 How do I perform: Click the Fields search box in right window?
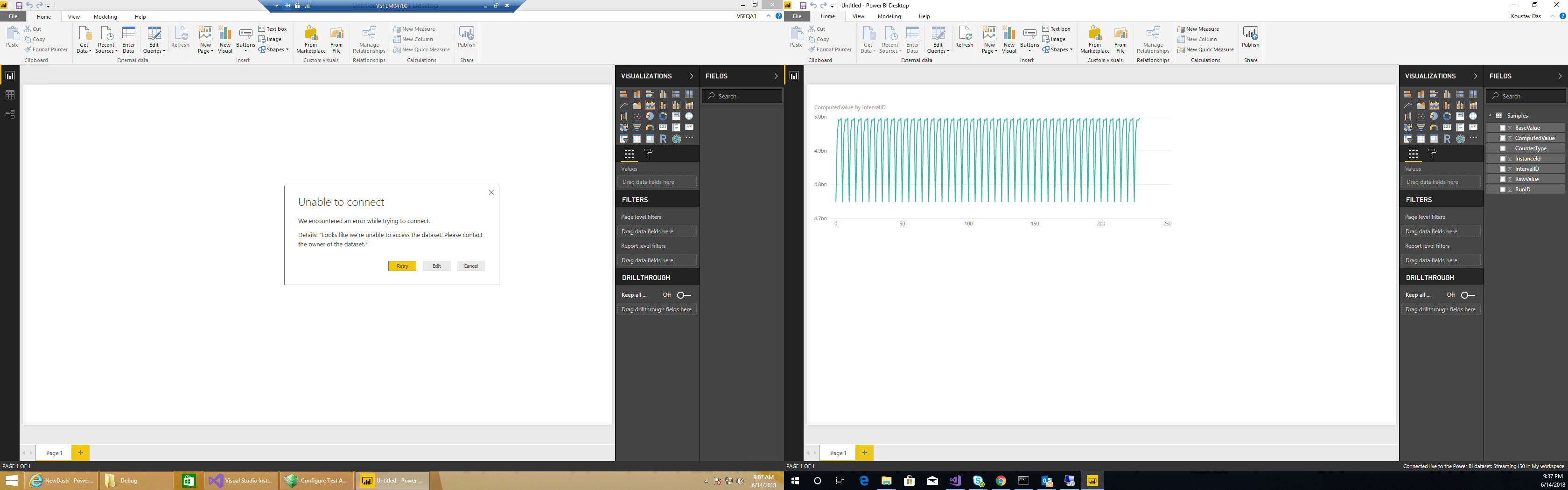[x=1526, y=96]
